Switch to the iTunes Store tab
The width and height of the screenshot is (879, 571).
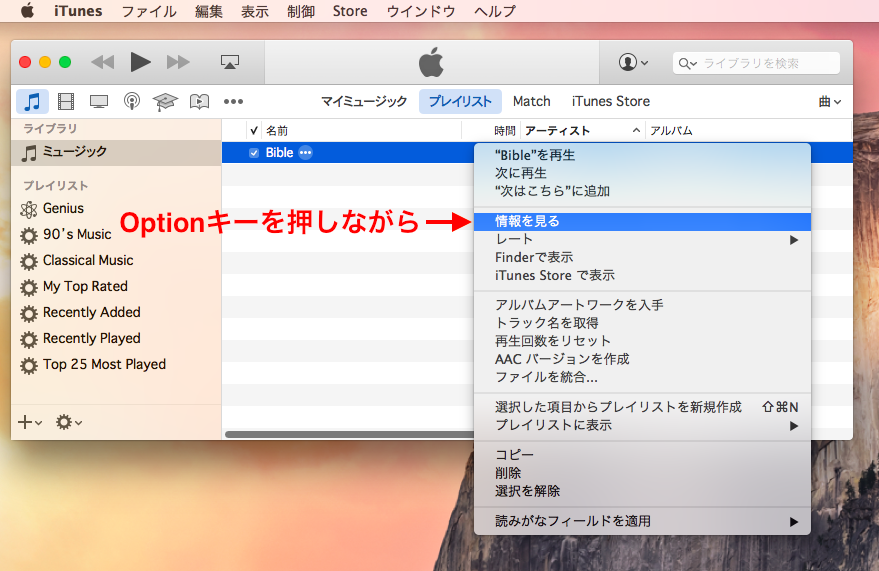[x=610, y=101]
